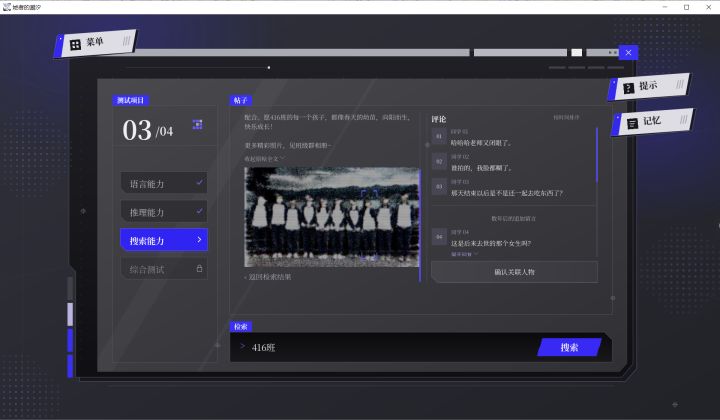This screenshot has height=420, width=720.
Task: Click the 帖子 section label
Action: [241, 100]
